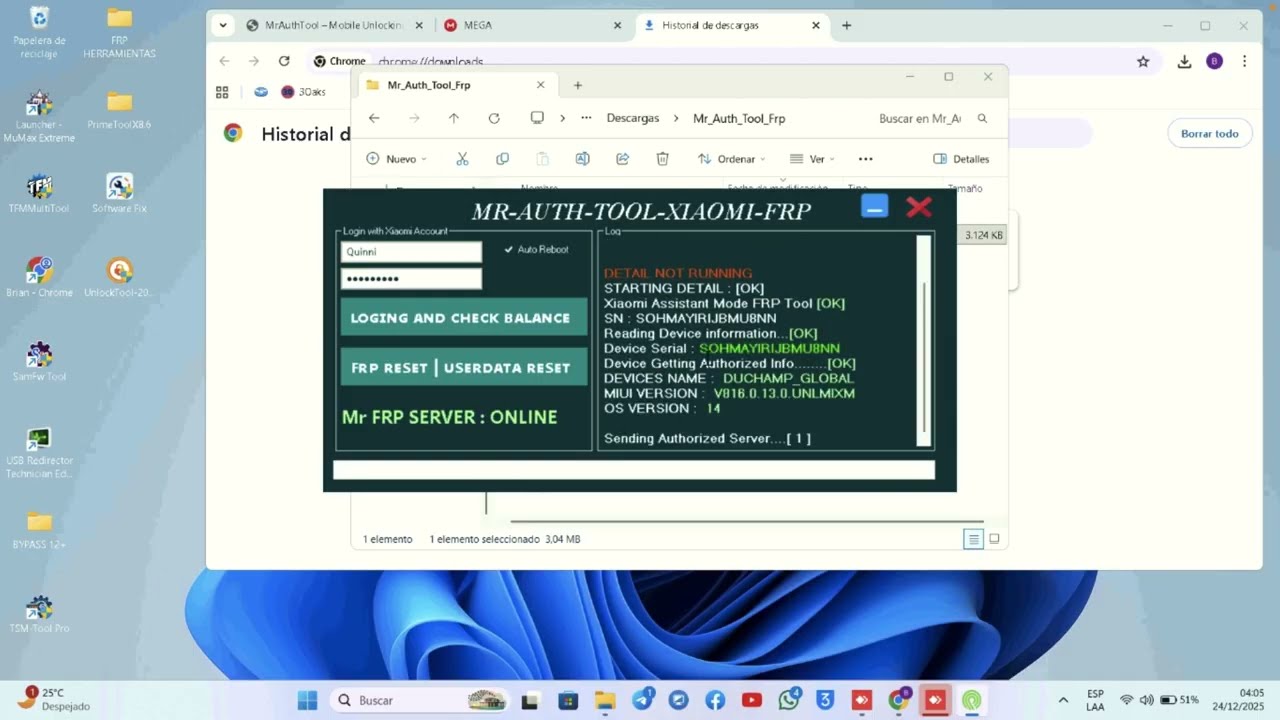
Task: Click the log panel vertical scrollbar
Action: pos(924,340)
